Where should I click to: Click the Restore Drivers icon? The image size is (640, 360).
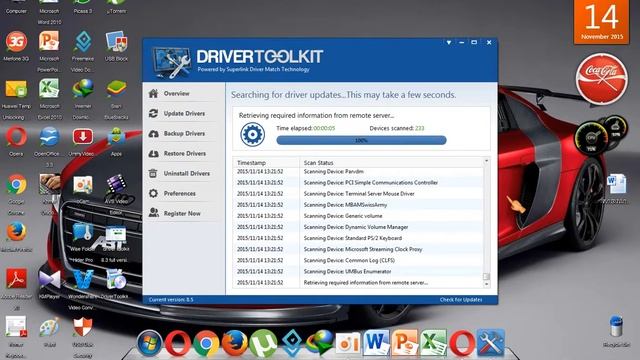click(153, 153)
